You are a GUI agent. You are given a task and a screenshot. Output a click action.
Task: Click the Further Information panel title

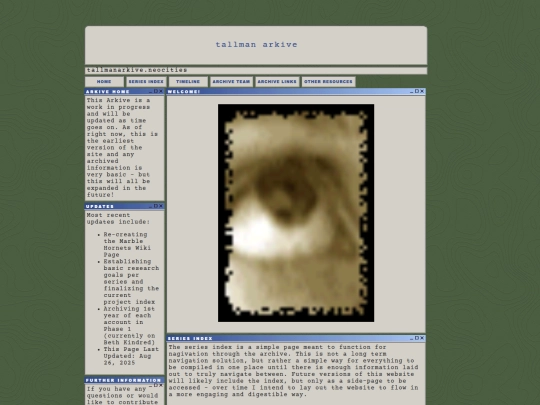(x=123, y=380)
